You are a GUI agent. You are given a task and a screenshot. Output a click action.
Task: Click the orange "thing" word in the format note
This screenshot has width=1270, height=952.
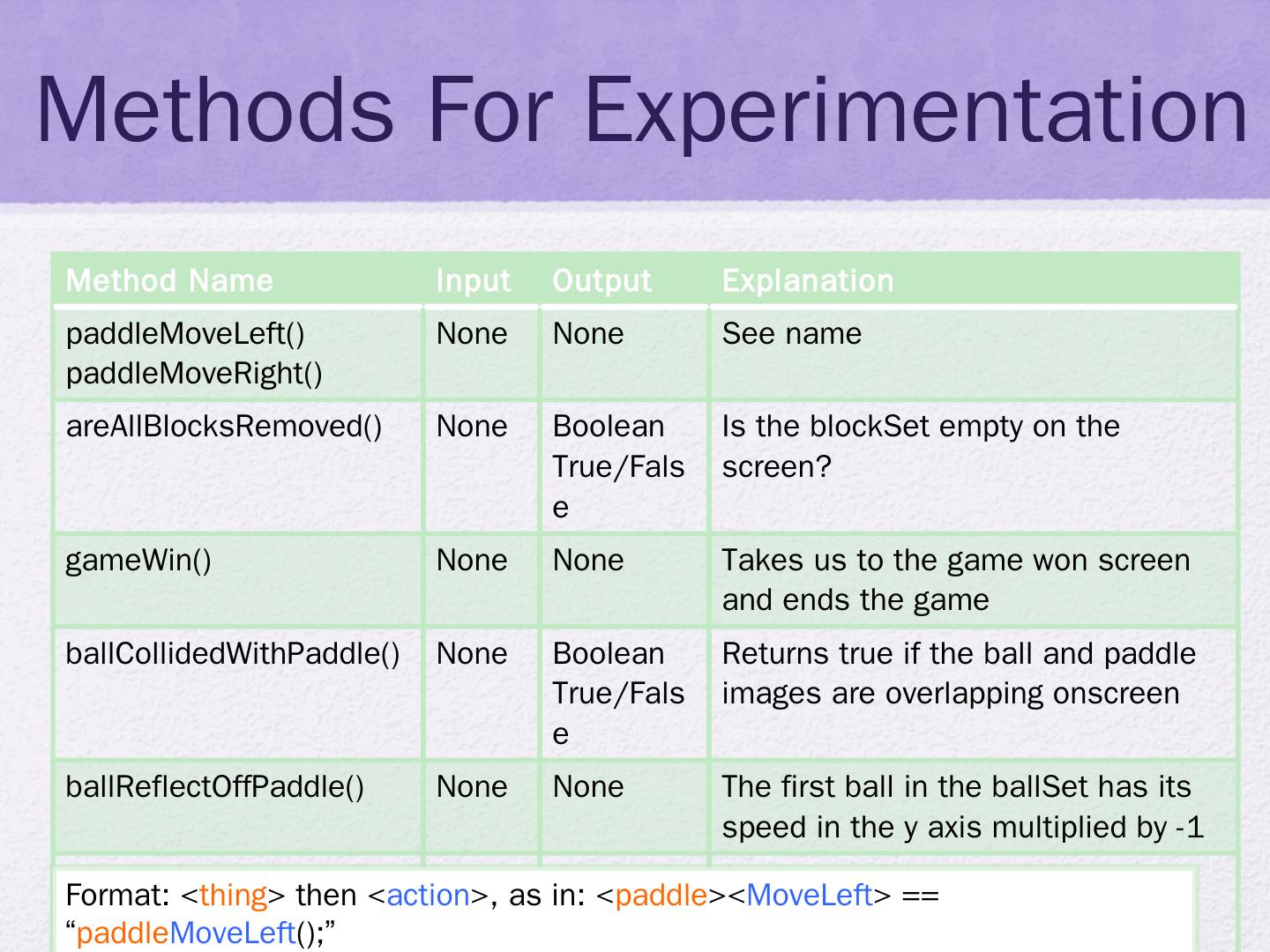(233, 896)
